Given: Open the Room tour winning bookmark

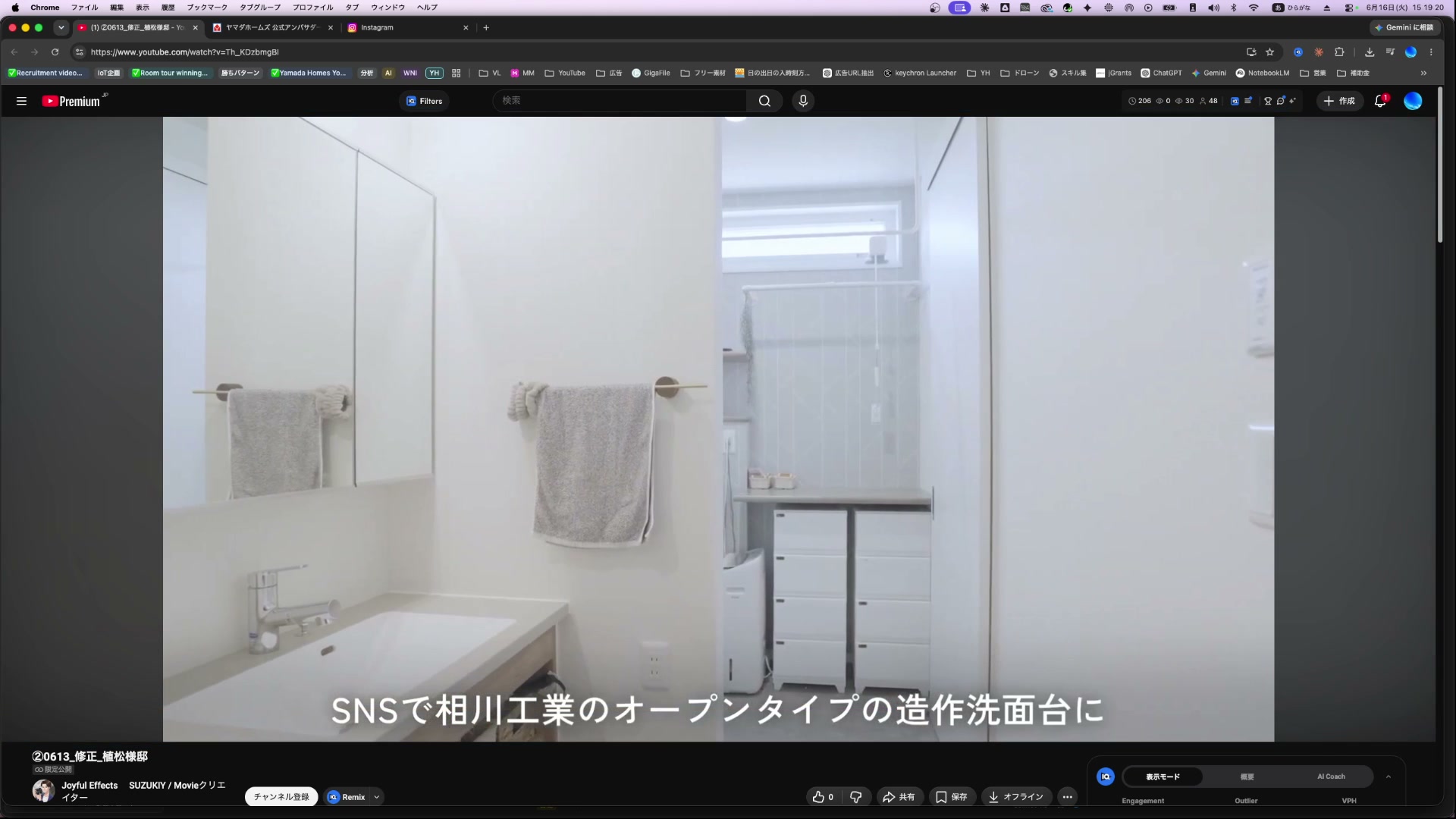Looking at the screenshot, I should tap(169, 74).
